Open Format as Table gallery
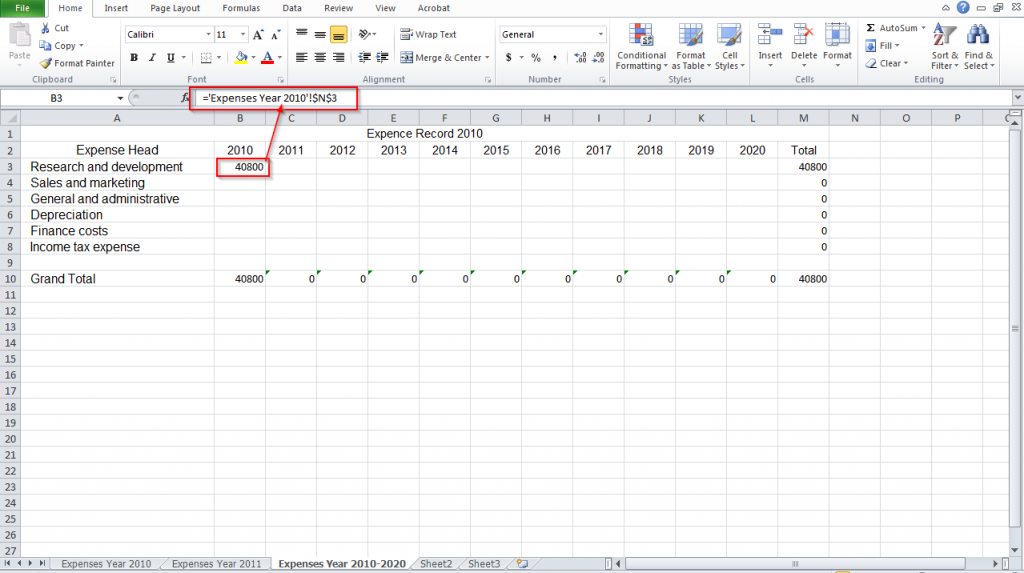The width and height of the screenshot is (1024, 573). 690,46
